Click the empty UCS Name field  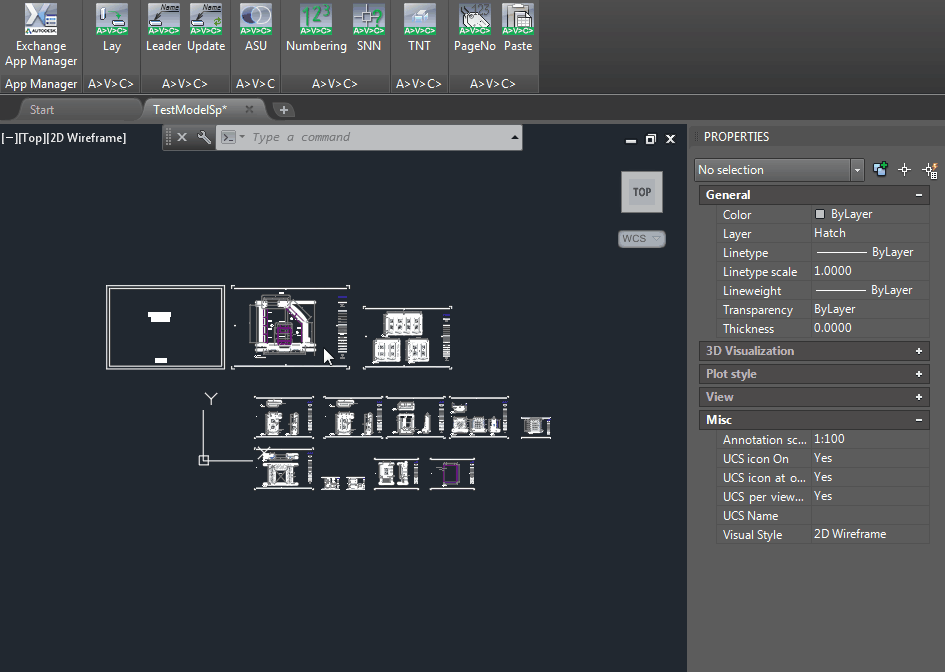pos(870,515)
